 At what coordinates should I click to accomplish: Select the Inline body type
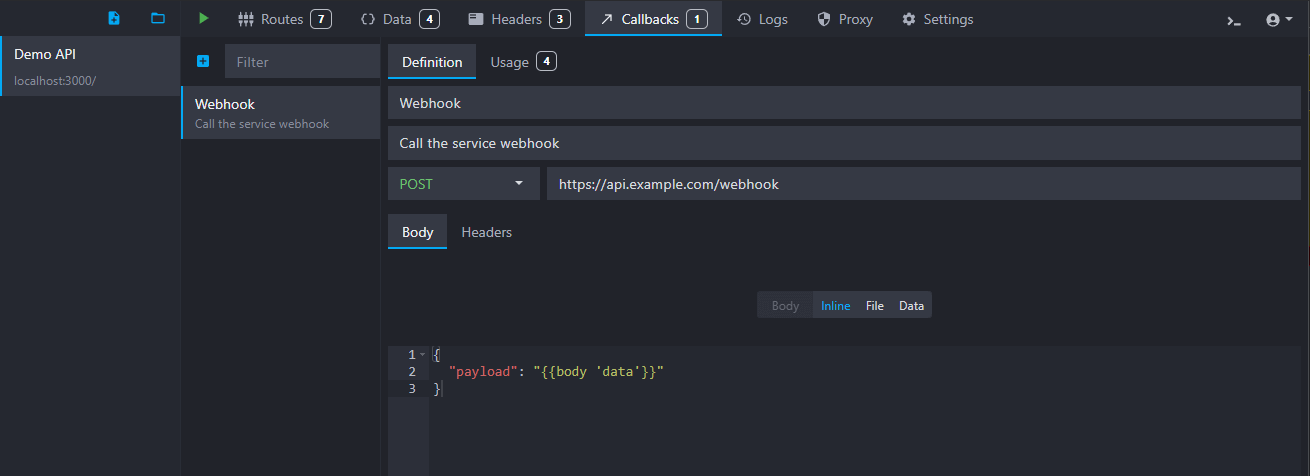tap(835, 306)
